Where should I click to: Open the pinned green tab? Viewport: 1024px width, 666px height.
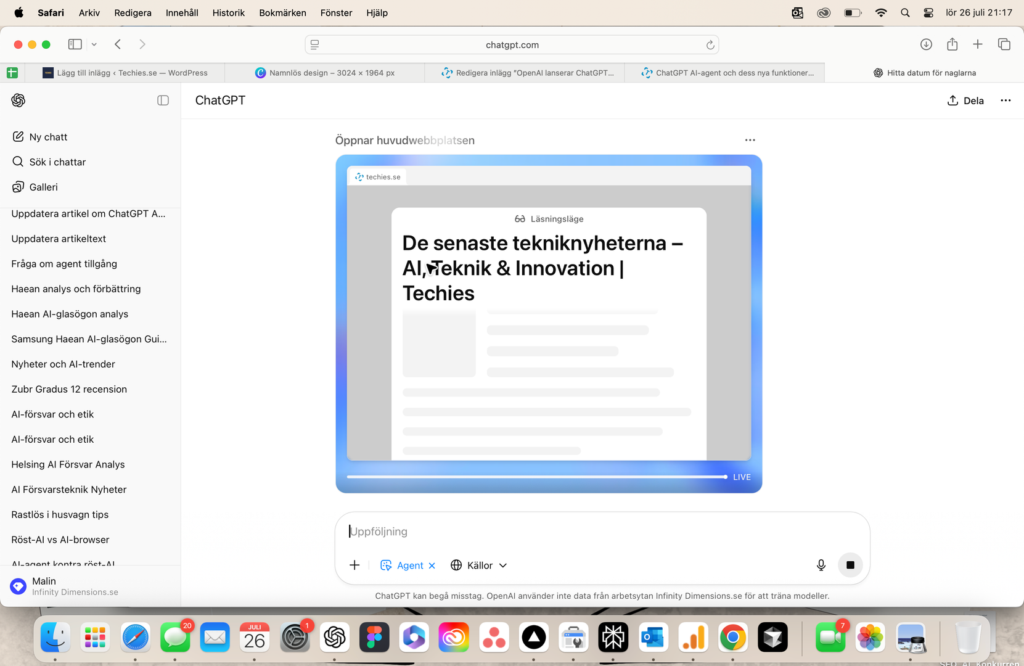[12, 73]
